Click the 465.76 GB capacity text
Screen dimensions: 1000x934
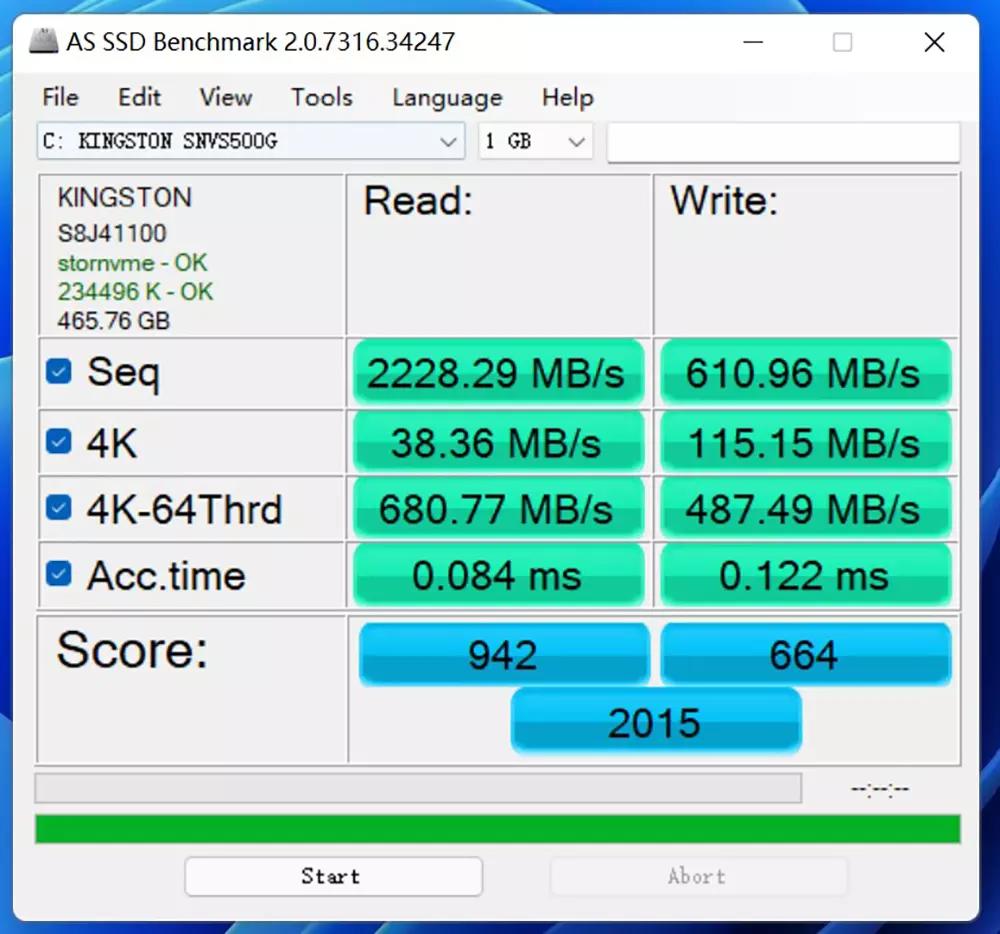[x=114, y=320]
